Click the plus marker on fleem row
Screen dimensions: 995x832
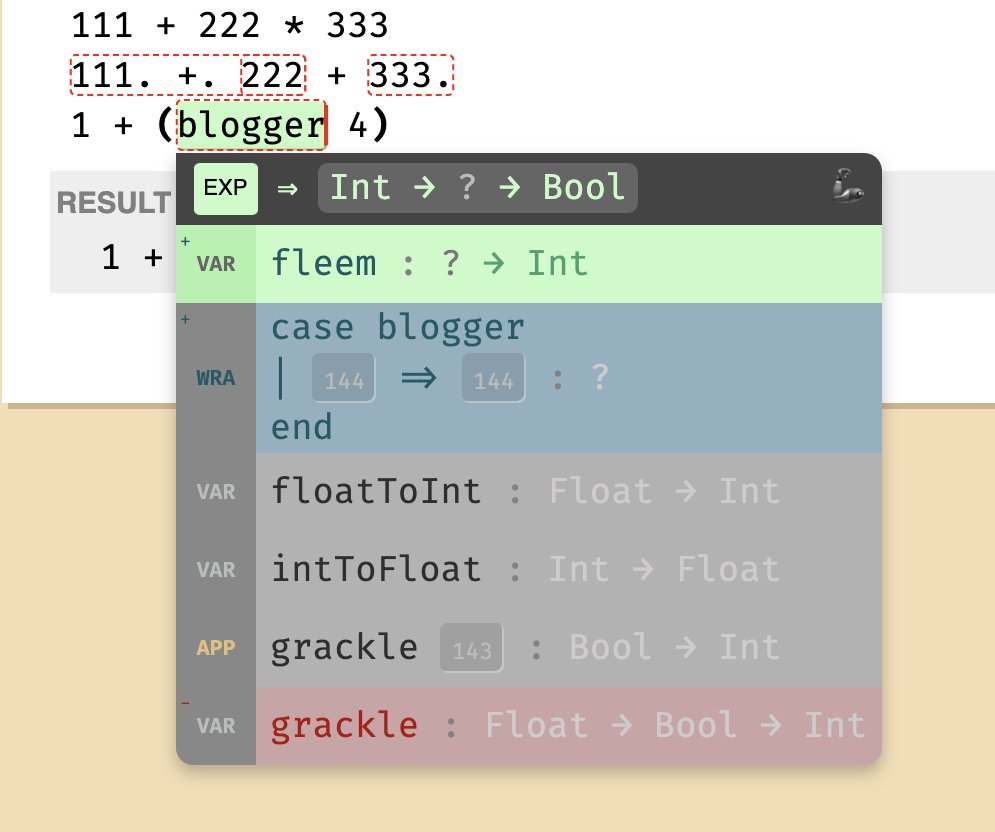[185, 241]
